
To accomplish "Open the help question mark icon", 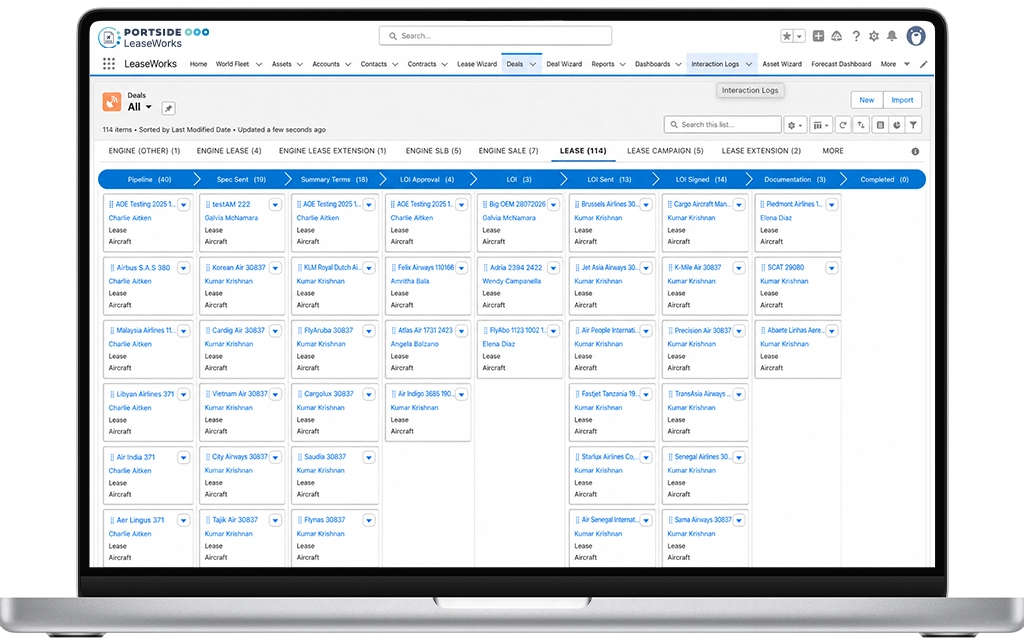I will click(x=856, y=36).
